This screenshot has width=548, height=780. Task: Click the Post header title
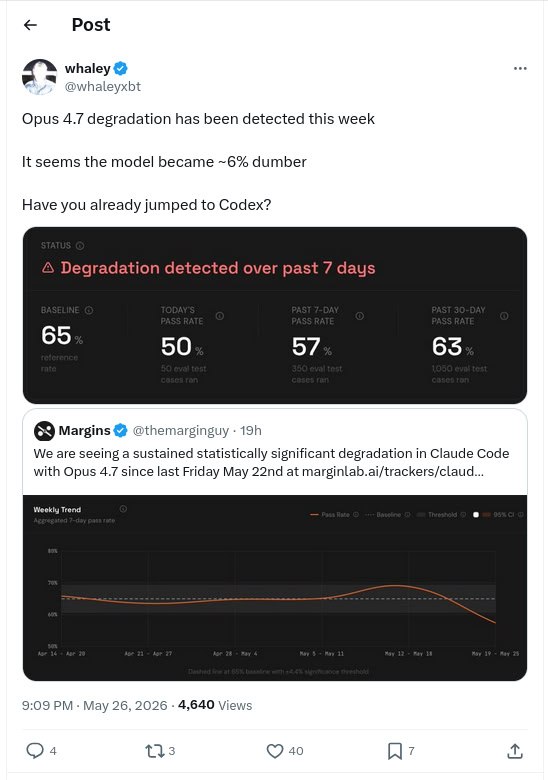pos(91,25)
